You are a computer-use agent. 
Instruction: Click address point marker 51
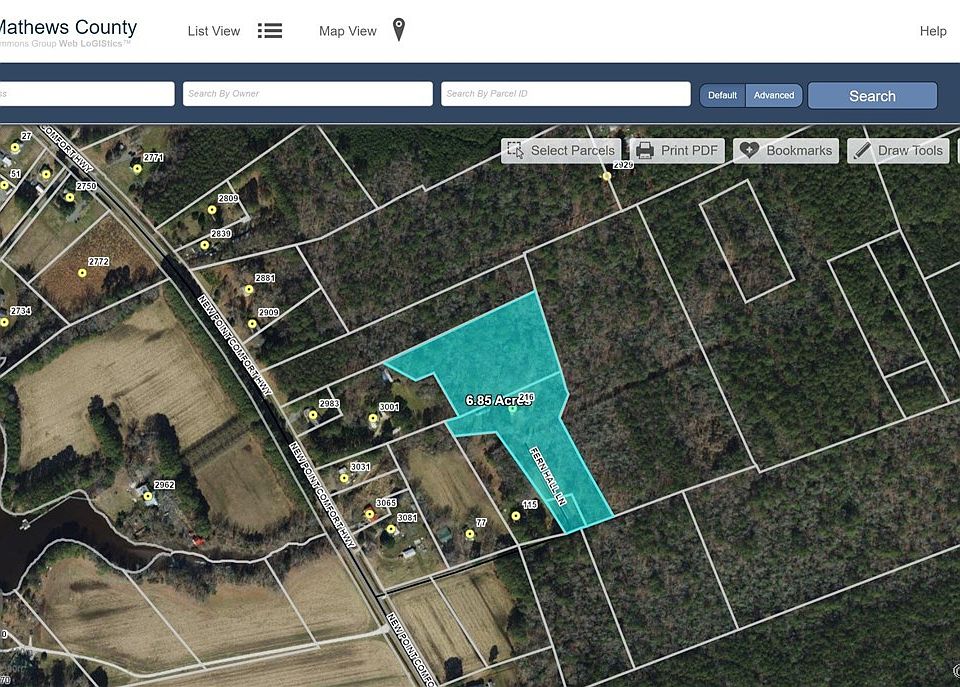4,185
